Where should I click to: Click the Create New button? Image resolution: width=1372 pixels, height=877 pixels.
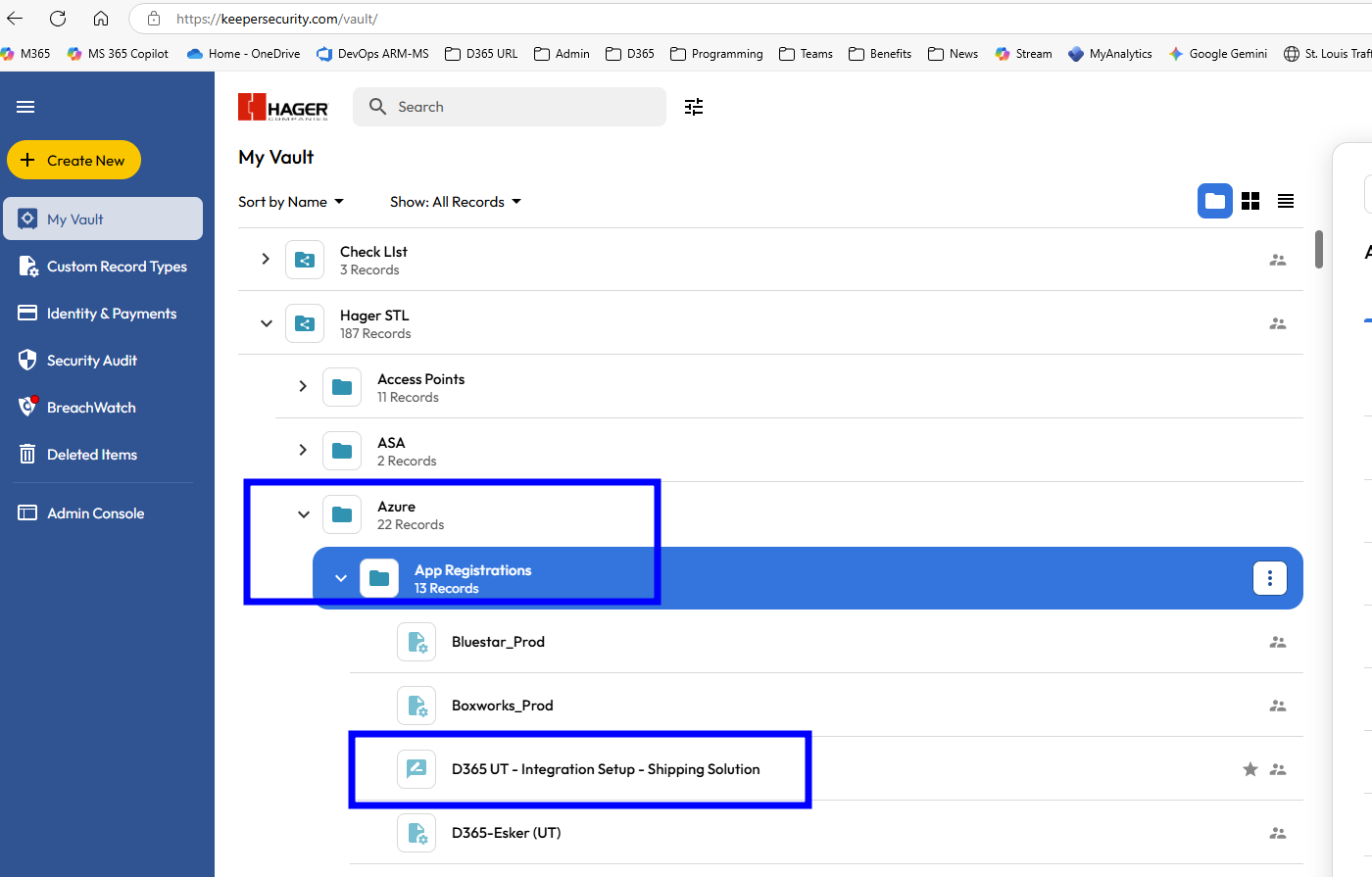[73, 160]
